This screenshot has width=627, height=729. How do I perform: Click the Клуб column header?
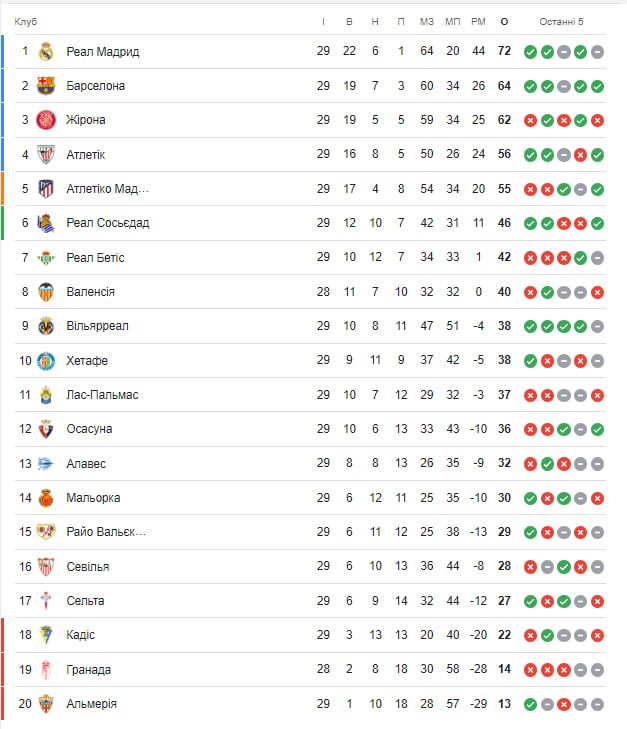[26, 22]
